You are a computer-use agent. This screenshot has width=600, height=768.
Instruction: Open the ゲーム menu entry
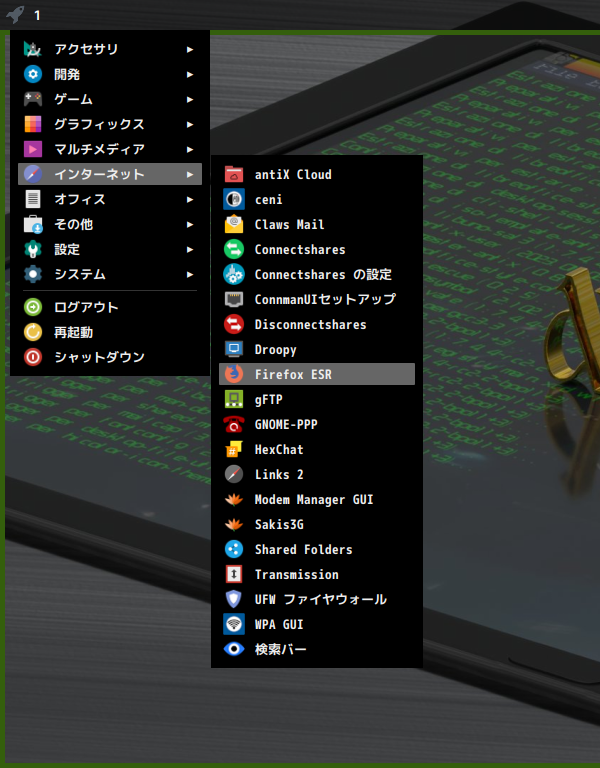coord(110,99)
